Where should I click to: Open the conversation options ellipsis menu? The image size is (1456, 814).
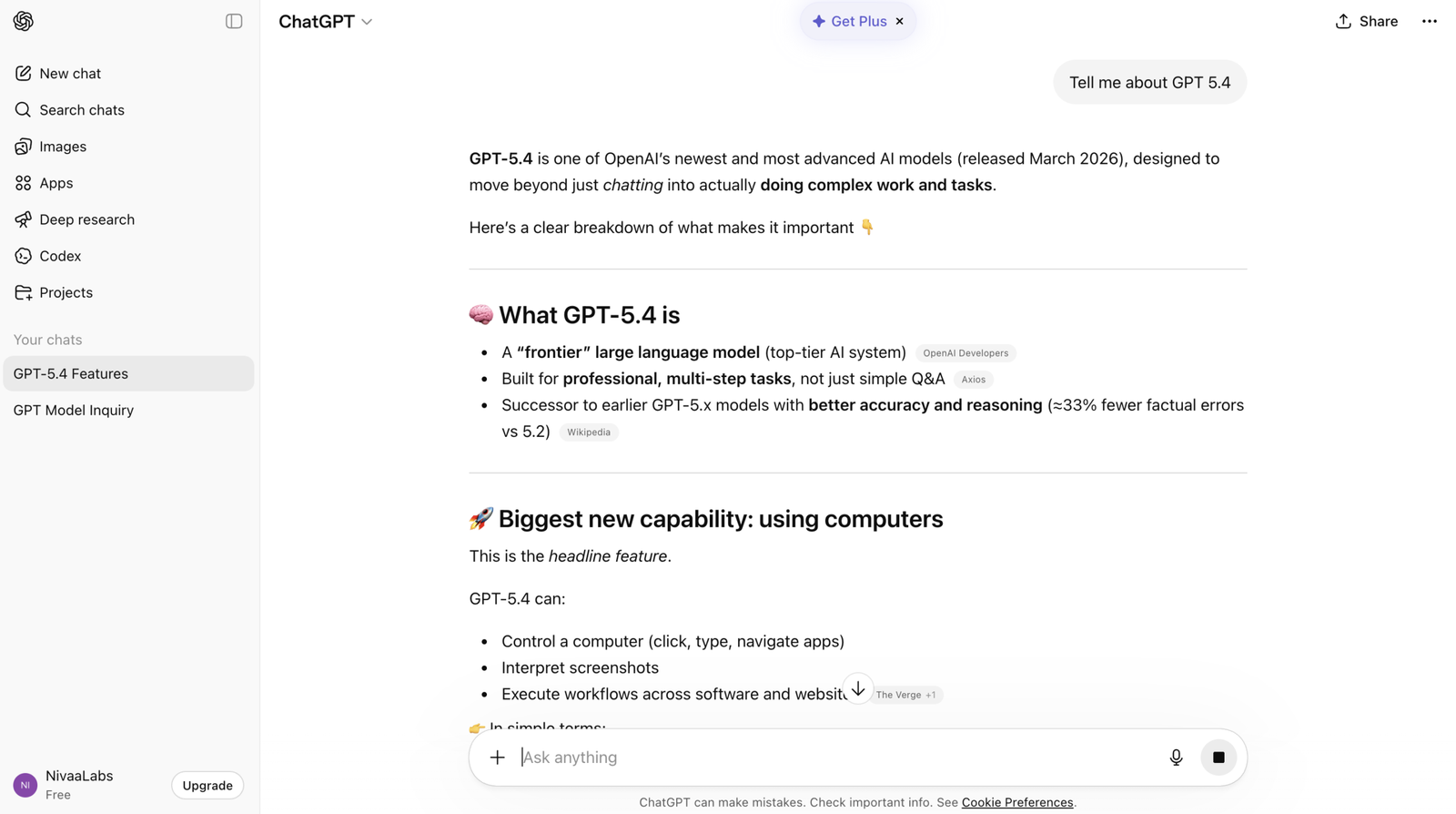coord(1429,21)
